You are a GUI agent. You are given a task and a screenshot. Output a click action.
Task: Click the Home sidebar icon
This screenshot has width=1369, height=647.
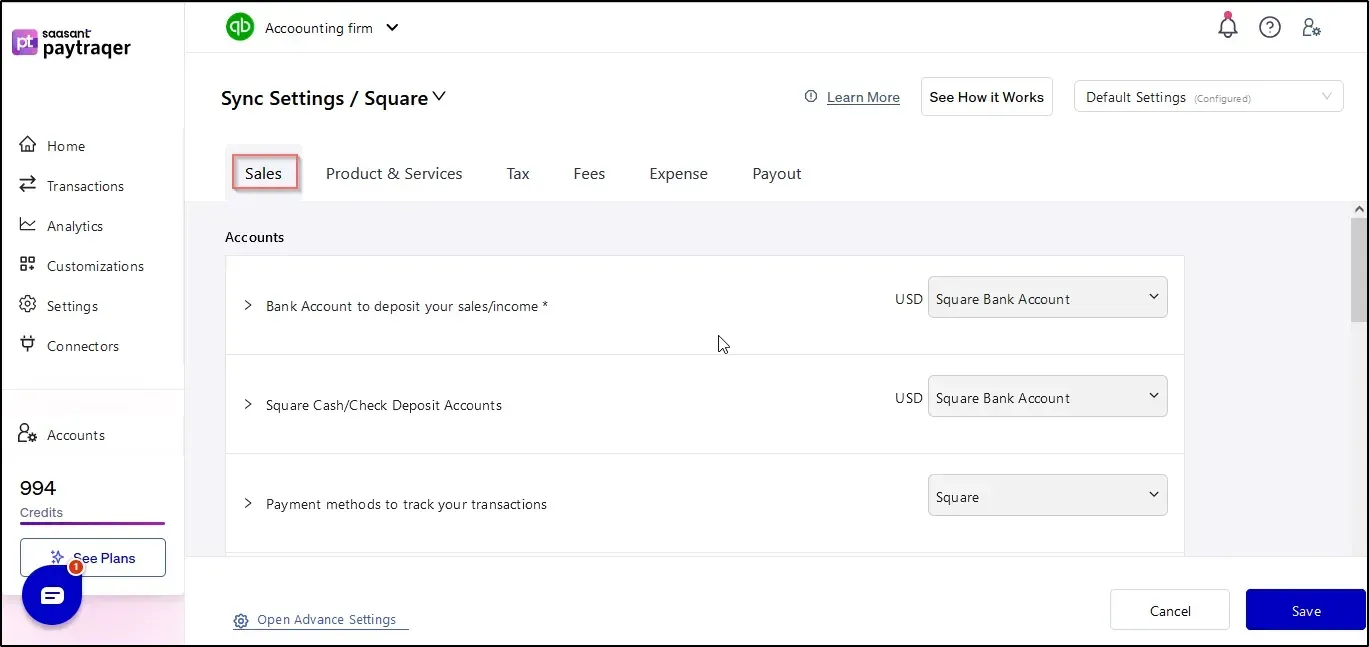28,145
